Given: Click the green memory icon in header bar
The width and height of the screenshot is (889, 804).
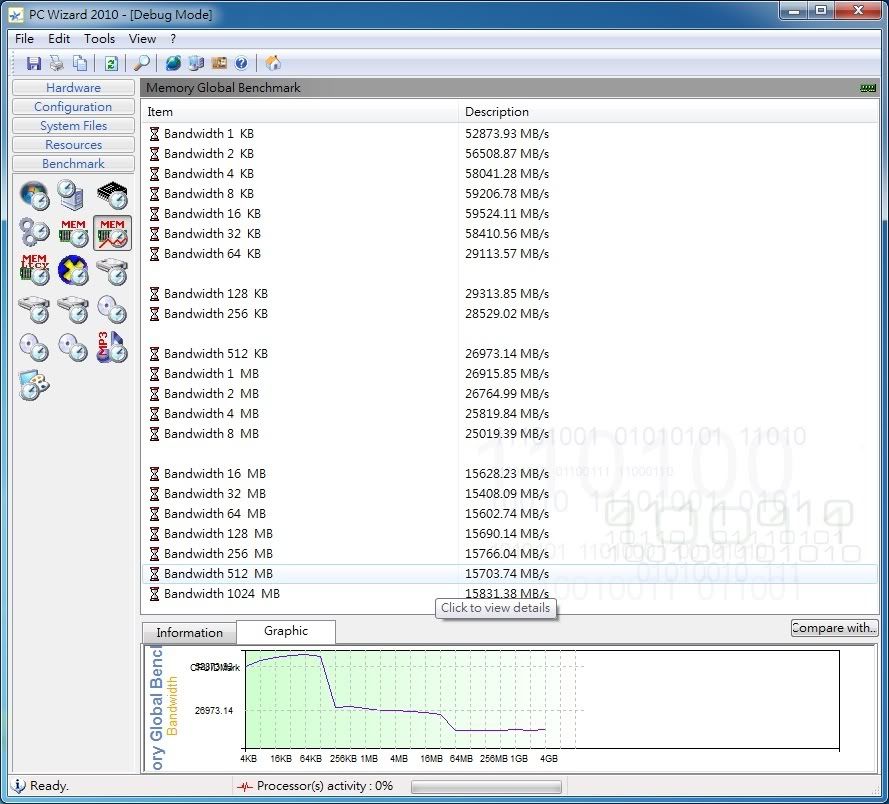Looking at the screenshot, I should point(868,88).
